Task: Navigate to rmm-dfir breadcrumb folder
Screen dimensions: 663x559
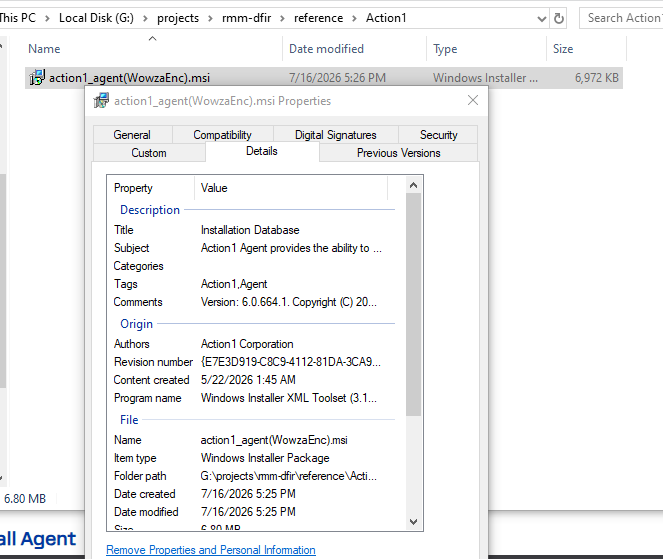Action: point(247,18)
